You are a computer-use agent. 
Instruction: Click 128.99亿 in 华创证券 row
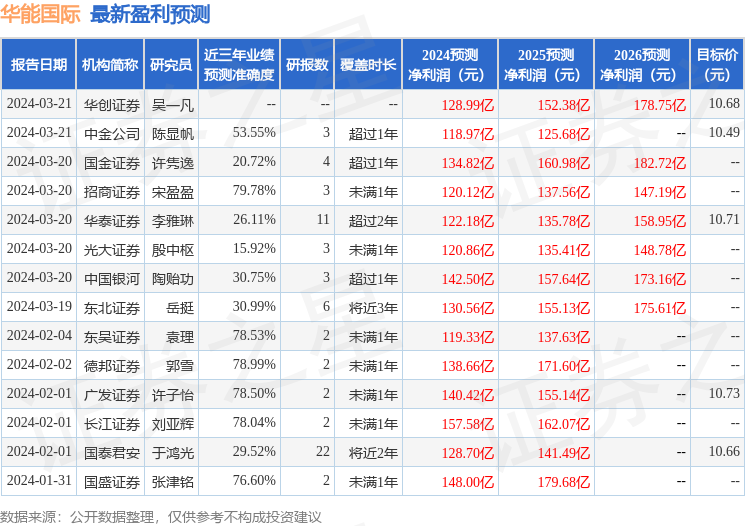pyautogui.click(x=468, y=105)
